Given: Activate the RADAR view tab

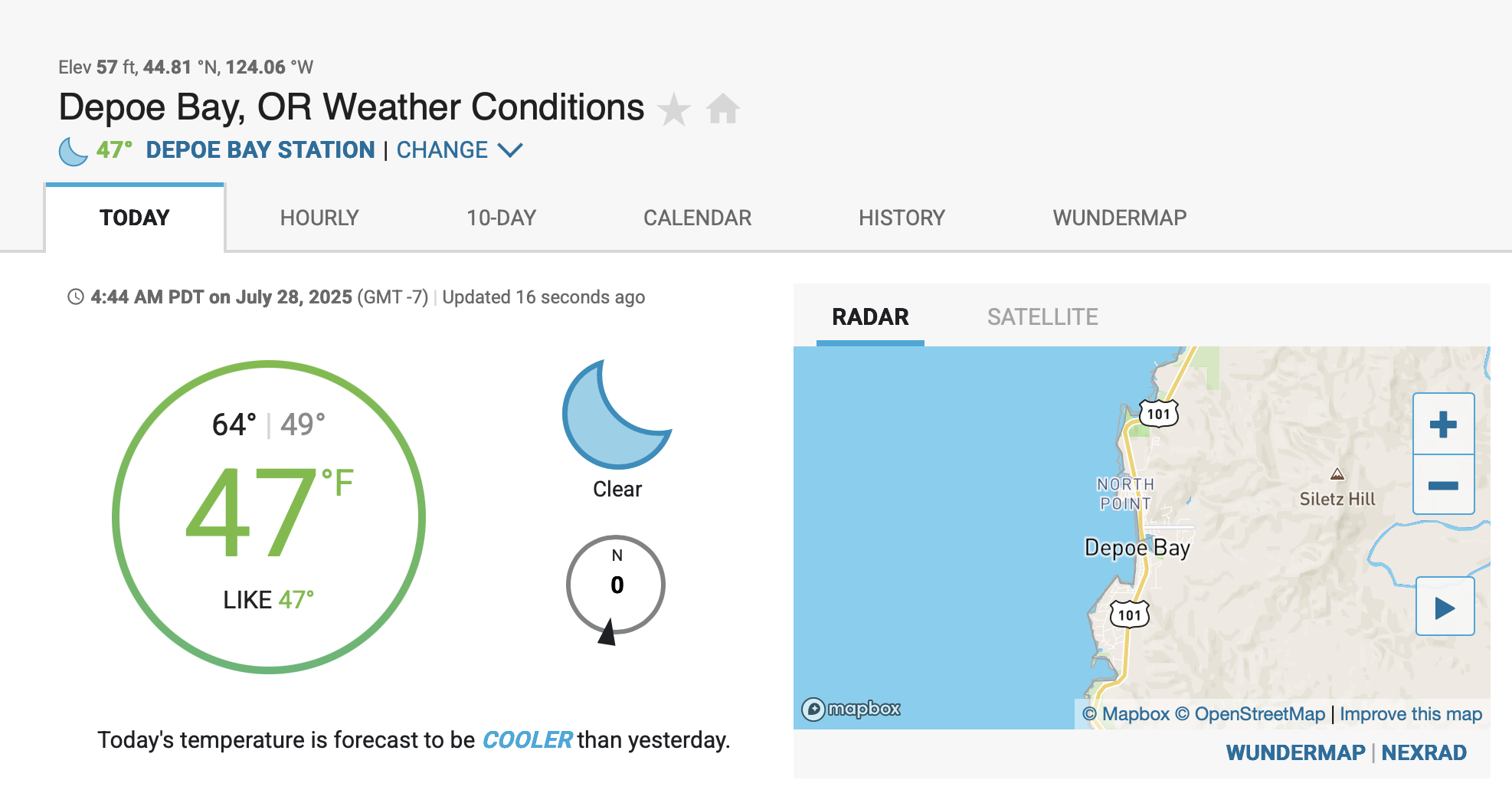Looking at the screenshot, I should pos(869,316).
